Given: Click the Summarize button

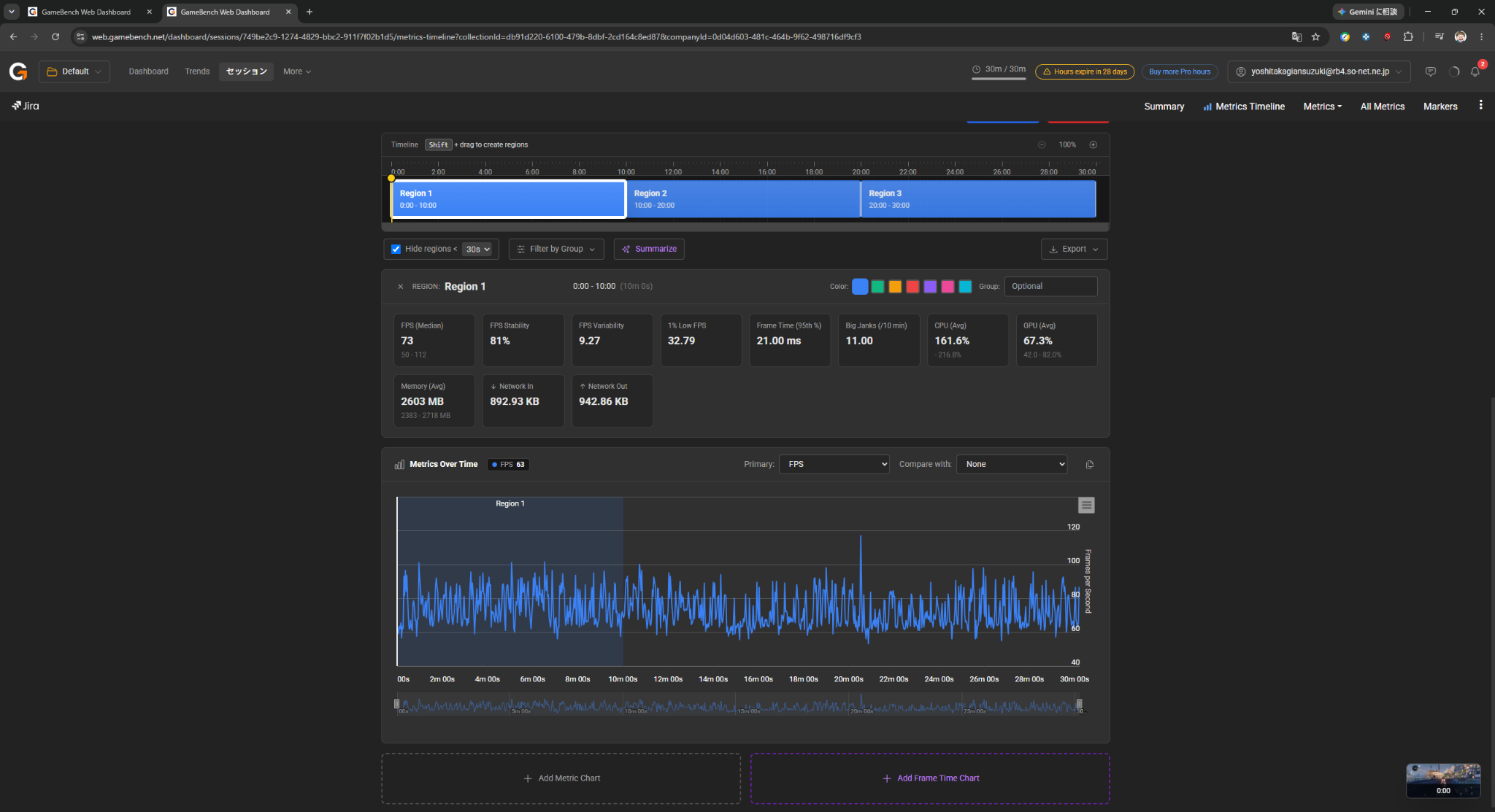Looking at the screenshot, I should coord(649,250).
